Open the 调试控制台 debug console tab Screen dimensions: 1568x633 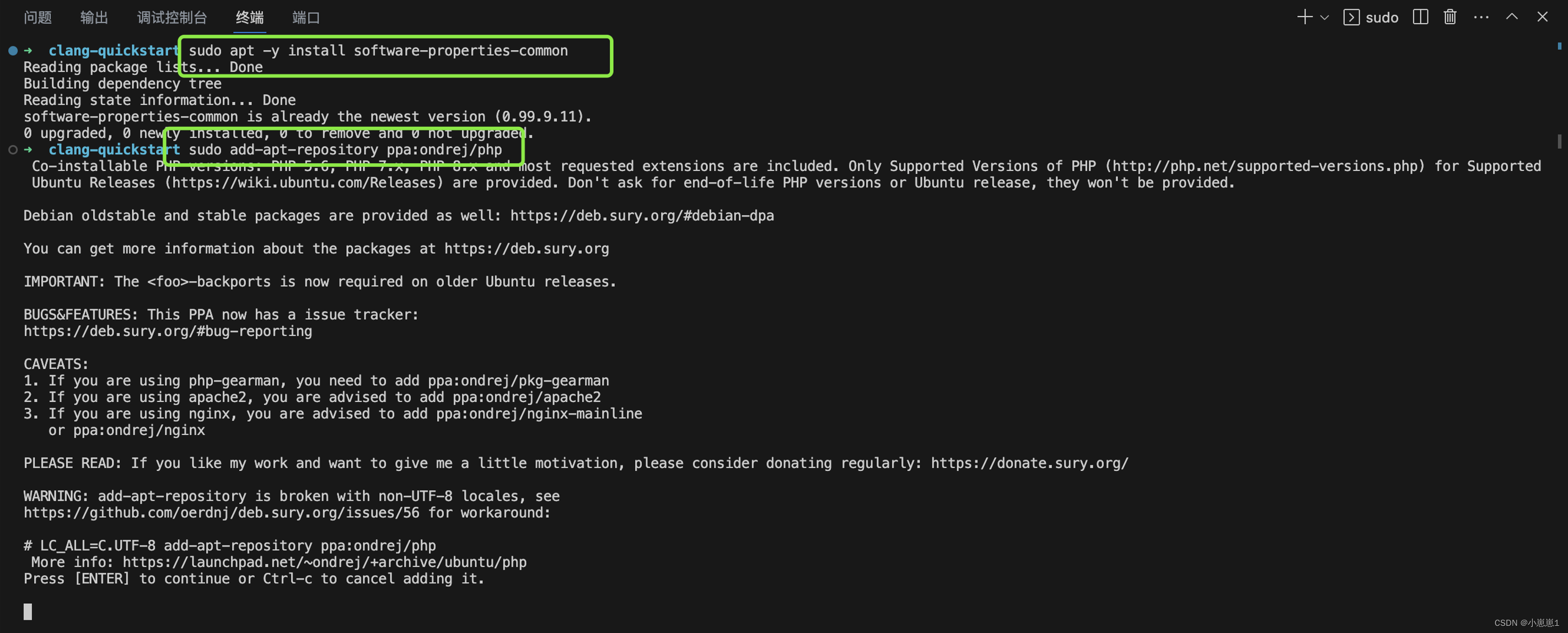click(172, 17)
